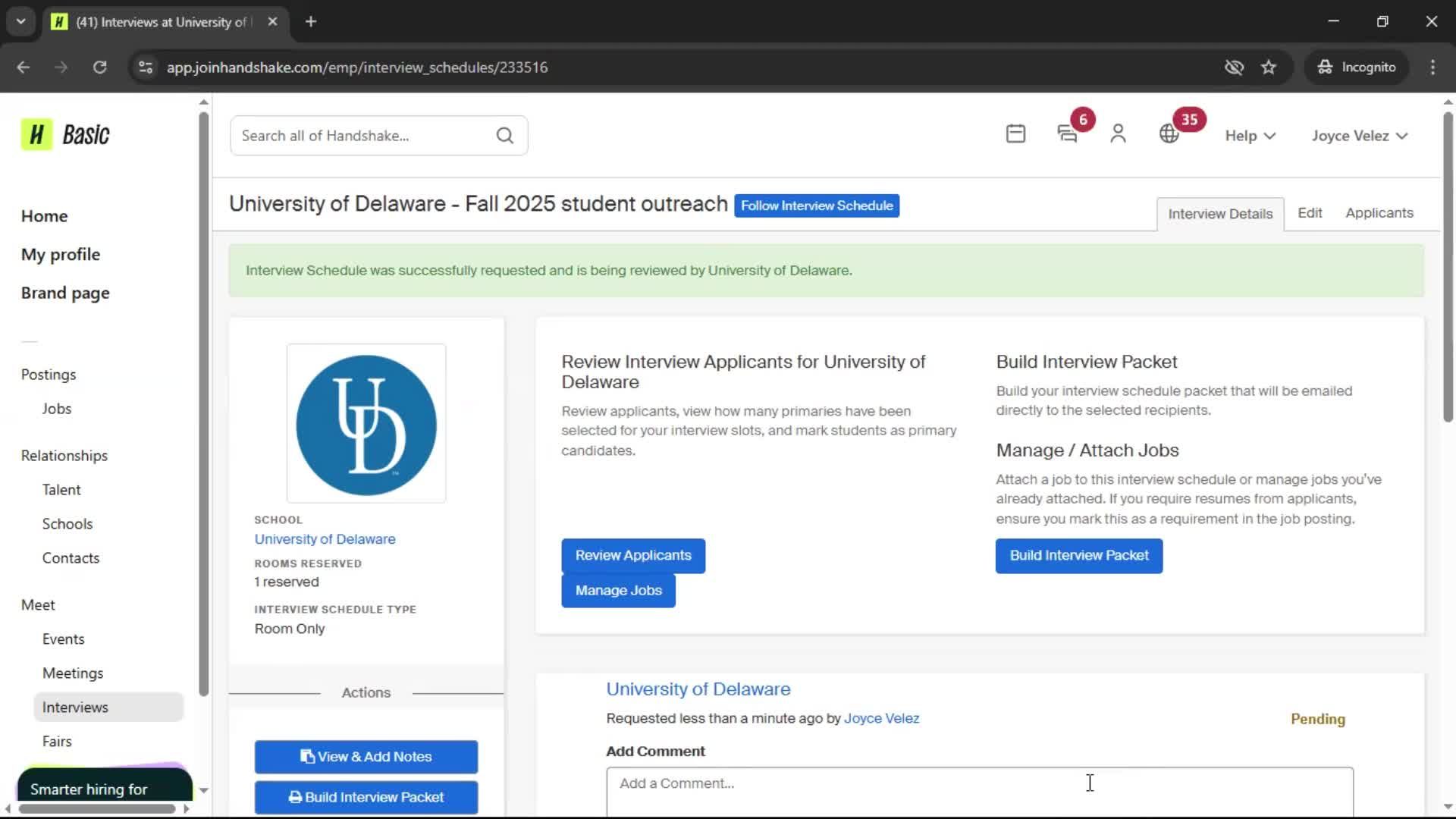Open Chrome three-dot menu

[1432, 67]
